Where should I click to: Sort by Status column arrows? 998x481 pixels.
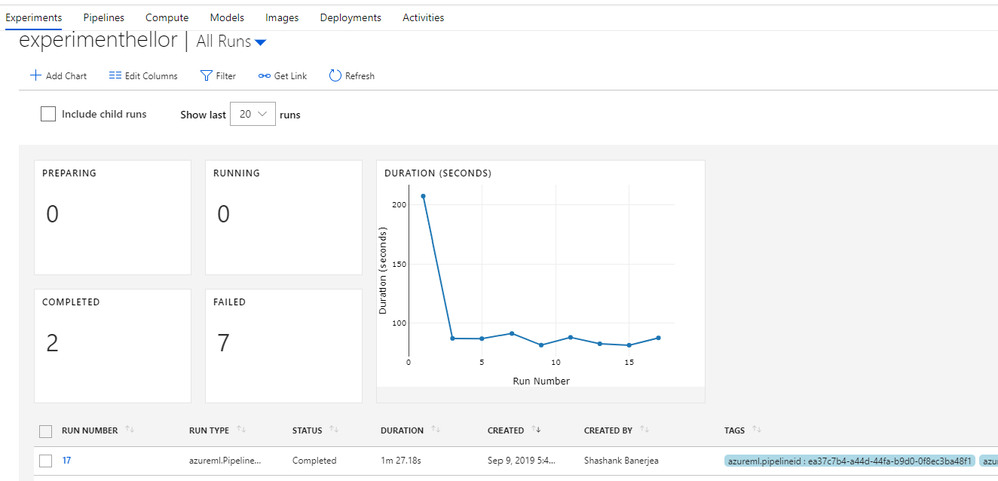click(x=334, y=430)
